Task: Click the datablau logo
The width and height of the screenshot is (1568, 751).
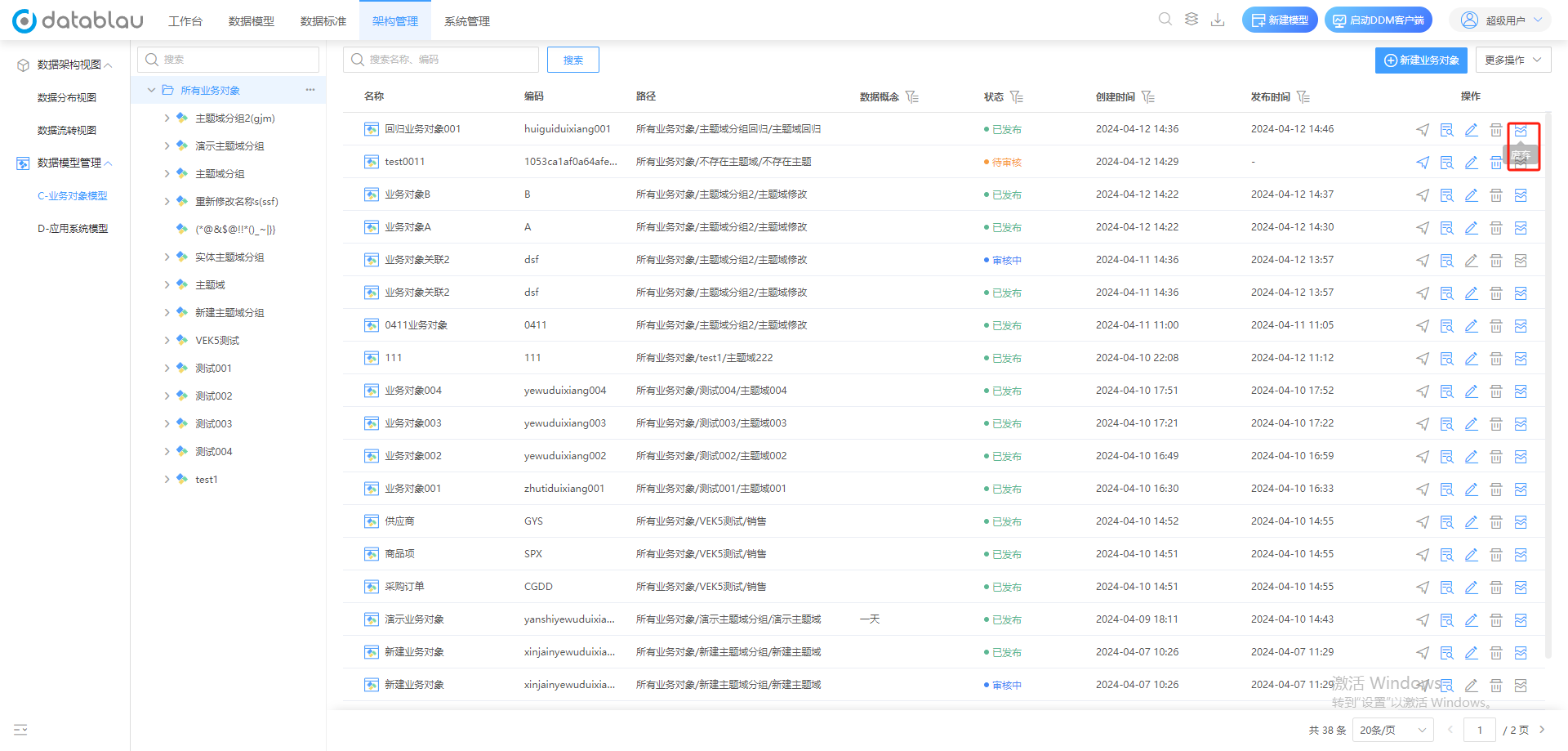Action: point(78,20)
